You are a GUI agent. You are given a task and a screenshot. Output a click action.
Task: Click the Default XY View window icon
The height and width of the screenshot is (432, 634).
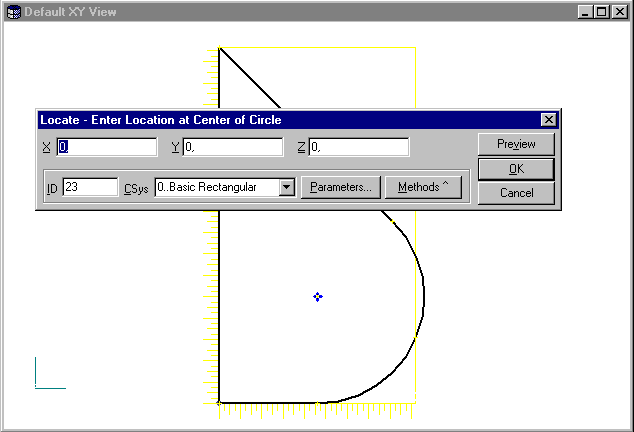pyautogui.click(x=14, y=12)
